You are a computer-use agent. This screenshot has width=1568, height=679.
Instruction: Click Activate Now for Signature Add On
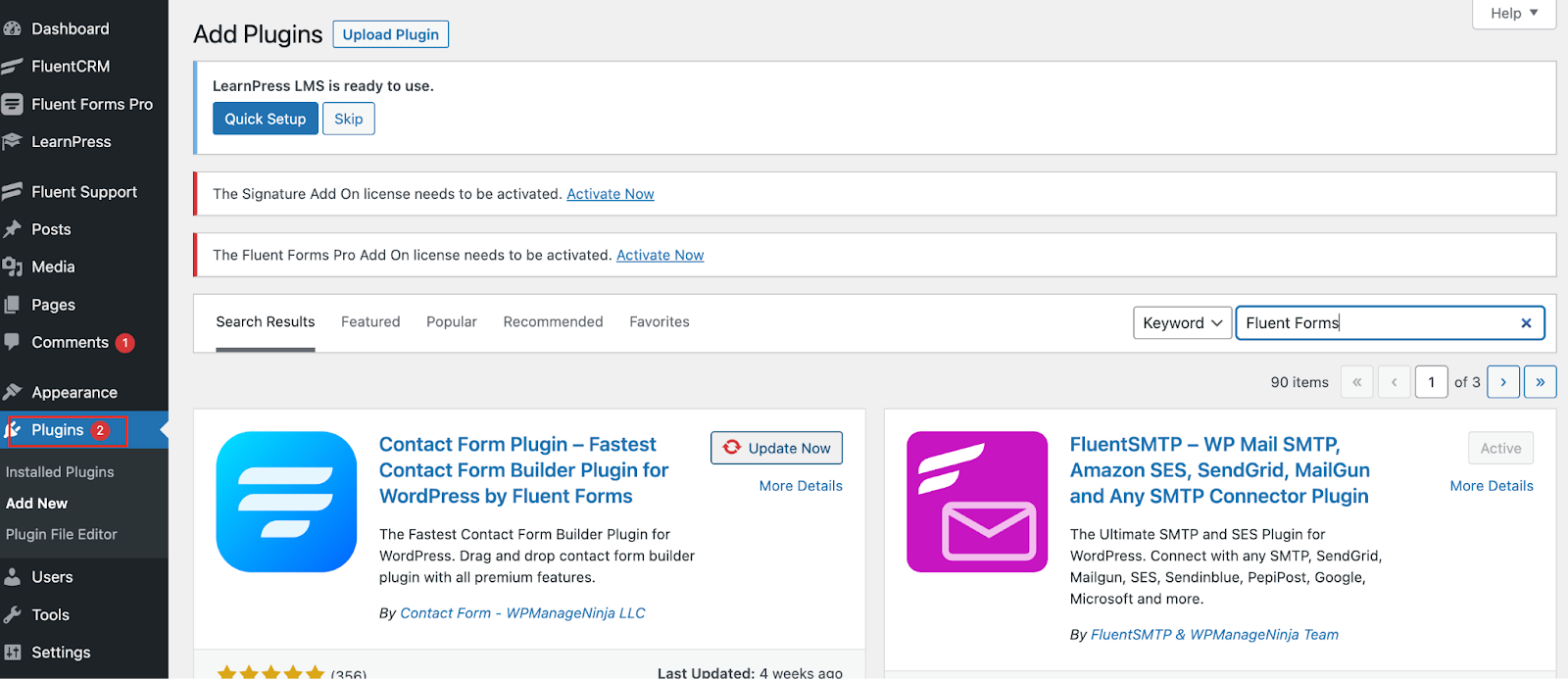(611, 194)
